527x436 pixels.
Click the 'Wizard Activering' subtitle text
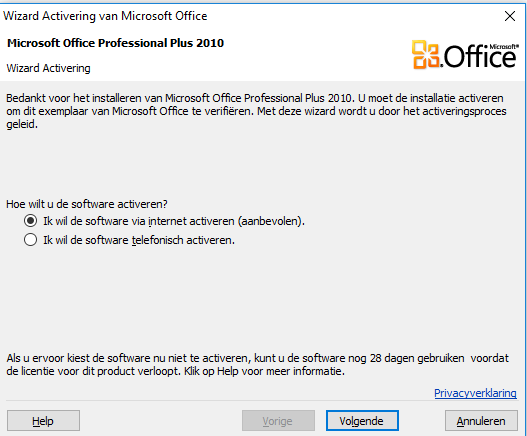click(x=48, y=68)
